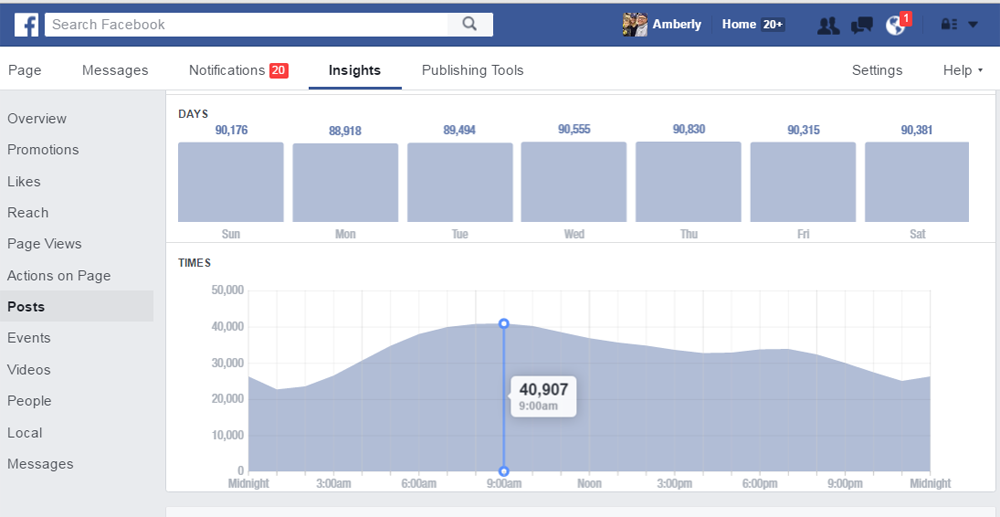Image resolution: width=1000 pixels, height=517 pixels.
Task: Click the 9:00am marker on Times chart
Action: click(504, 324)
